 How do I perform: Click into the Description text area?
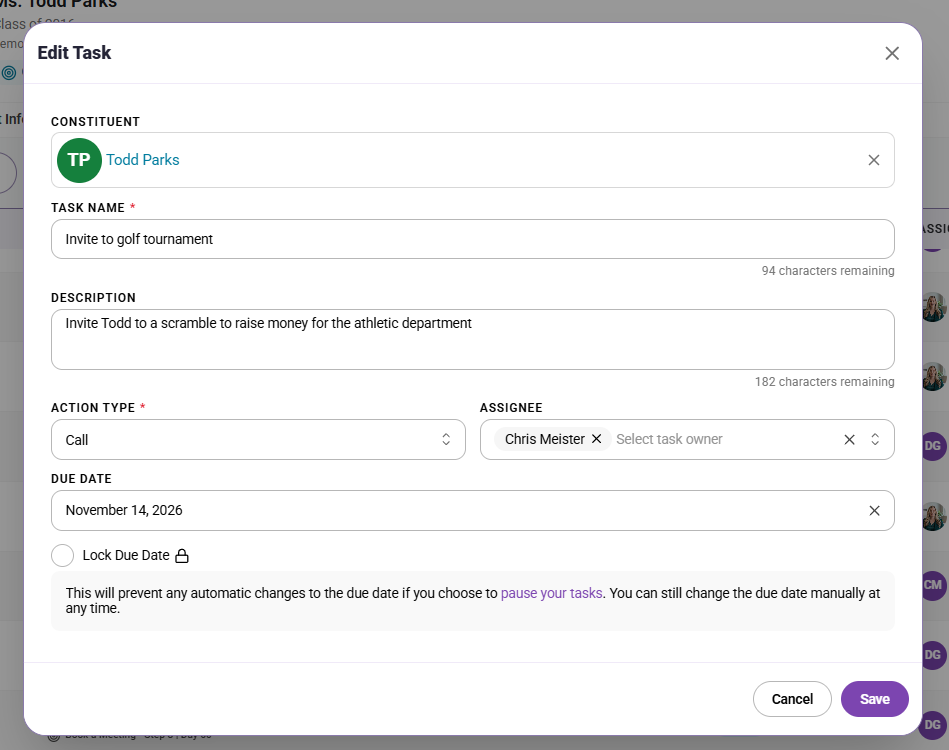pos(473,340)
